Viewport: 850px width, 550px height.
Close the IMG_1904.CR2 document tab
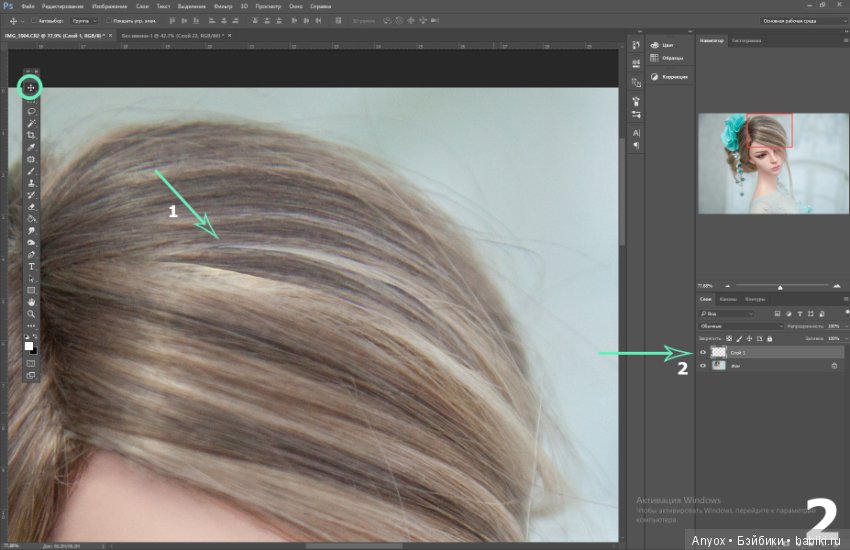coord(110,36)
